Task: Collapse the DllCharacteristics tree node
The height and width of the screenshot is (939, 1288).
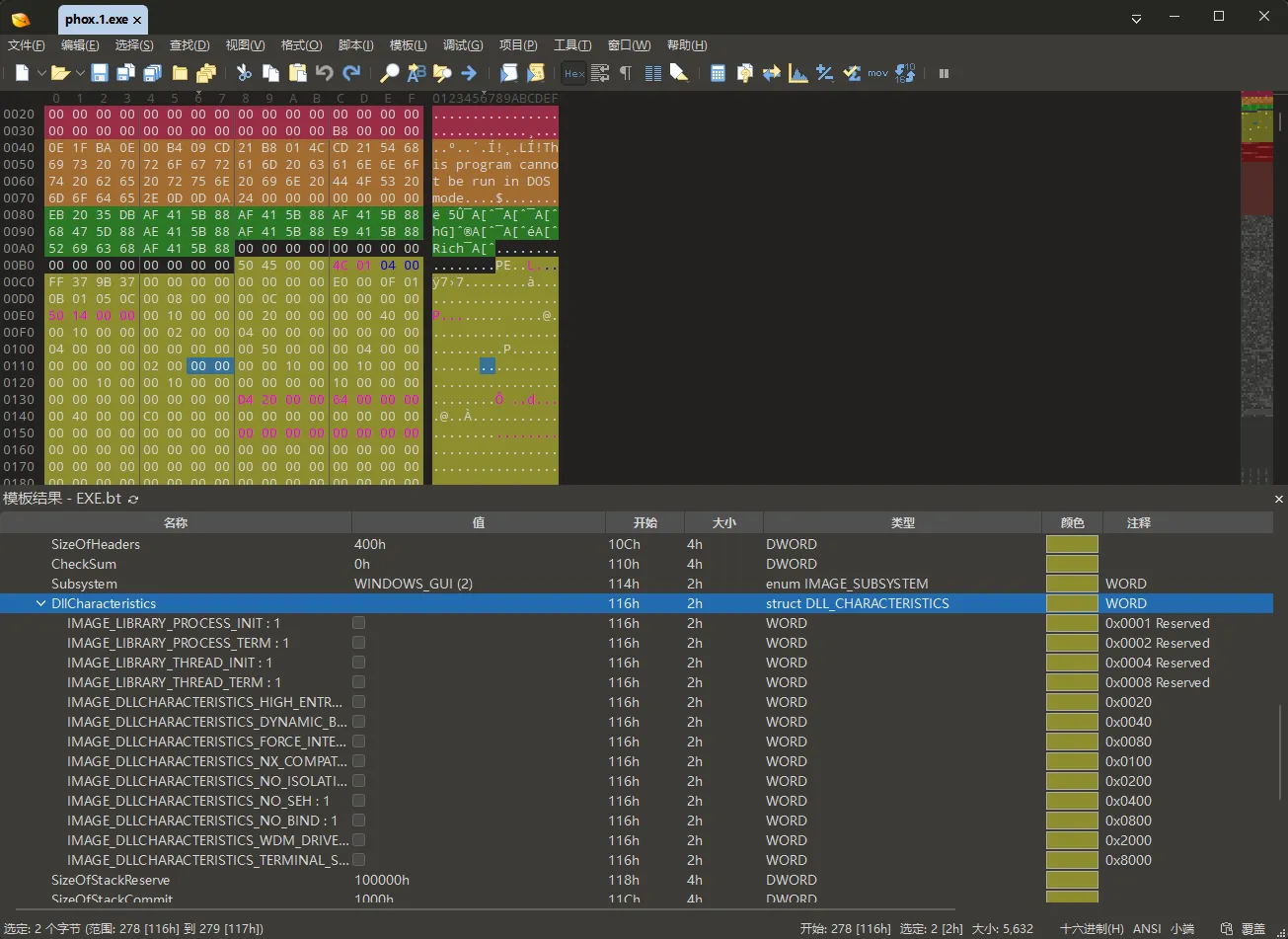Action: point(40,603)
